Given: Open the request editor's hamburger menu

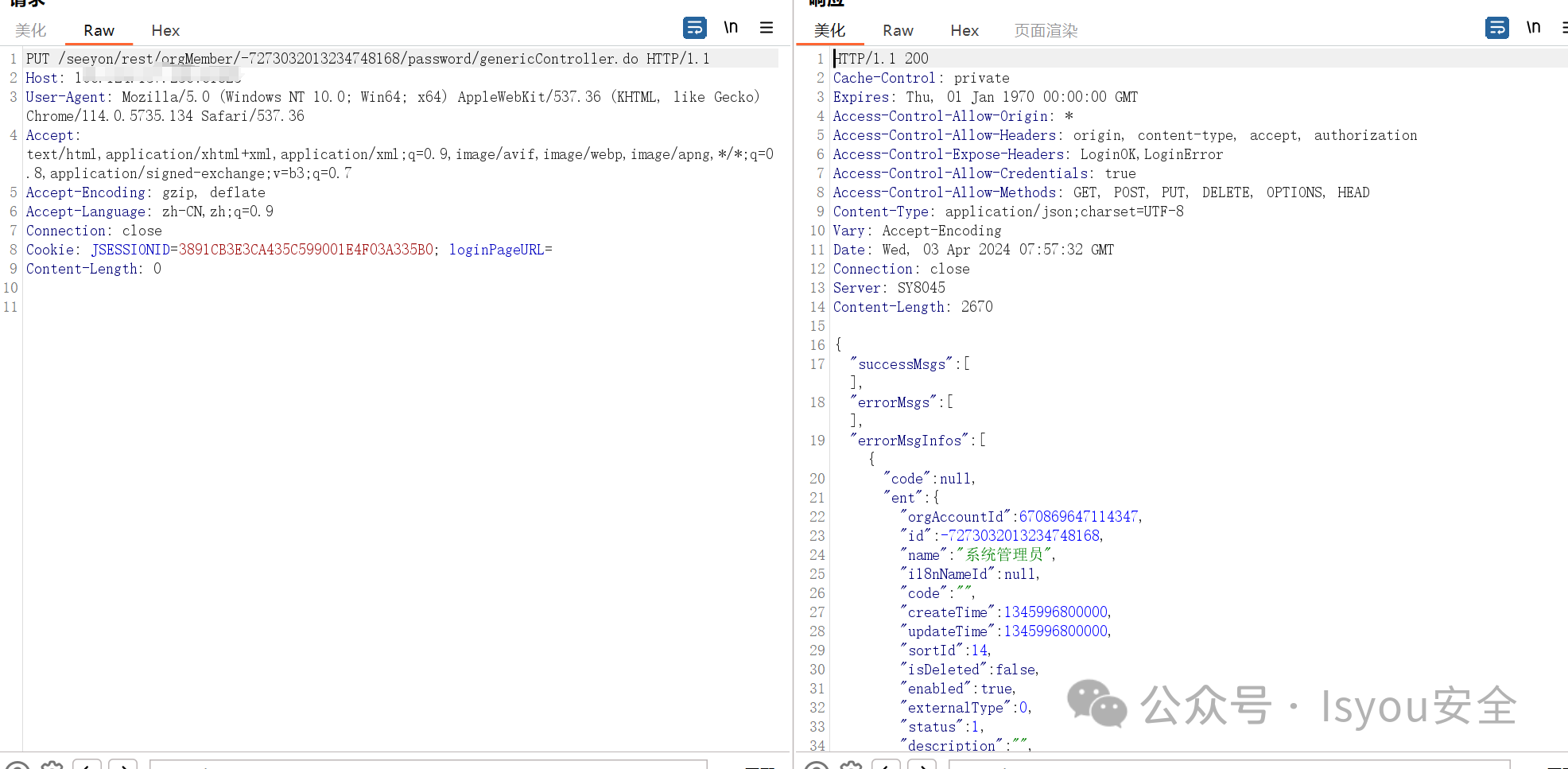Looking at the screenshot, I should [x=766, y=27].
